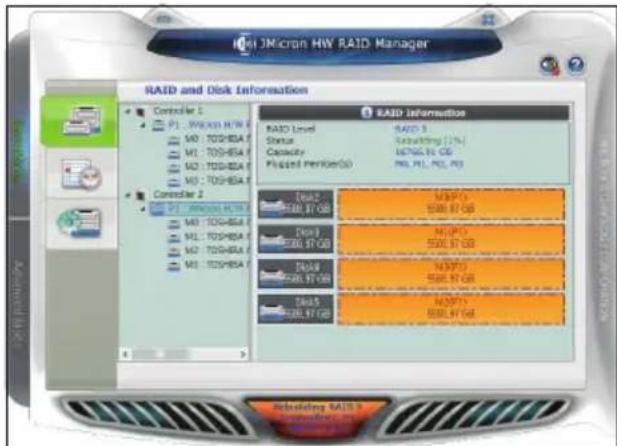This screenshot has width=617, height=446.
Task: Click the small button at the window's top-right corner
Action: click(488, 19)
